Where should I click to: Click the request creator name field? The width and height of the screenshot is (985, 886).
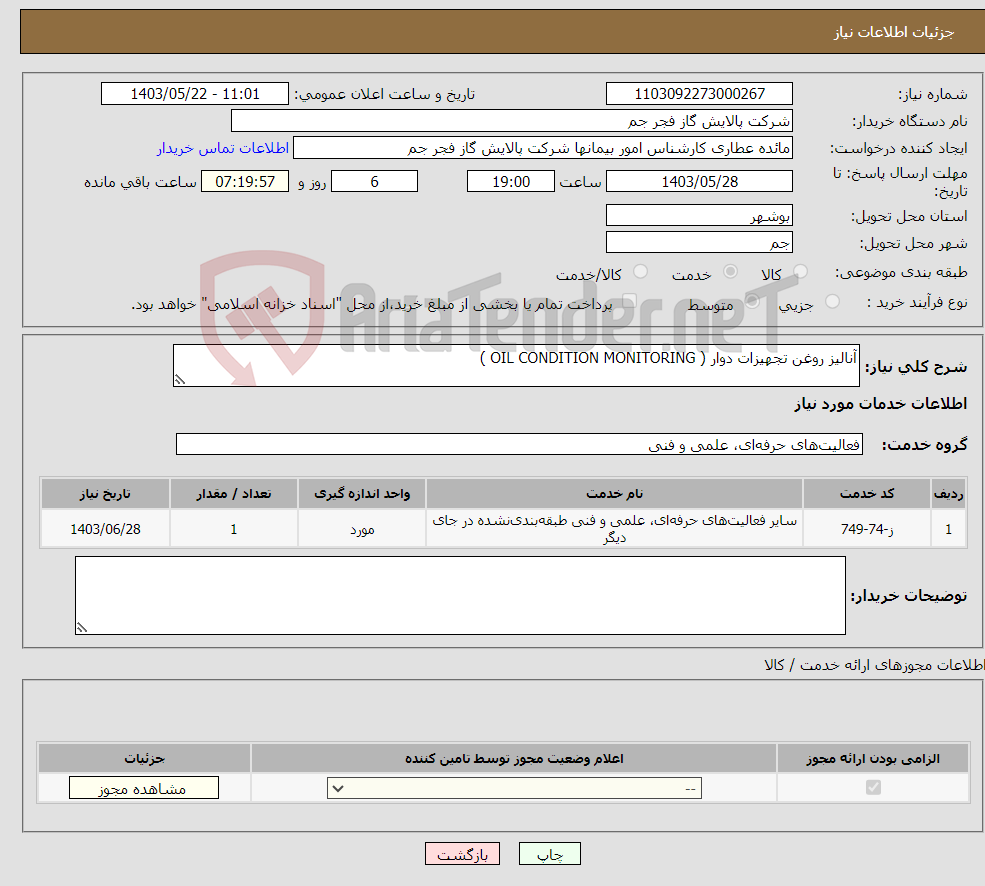[543, 148]
